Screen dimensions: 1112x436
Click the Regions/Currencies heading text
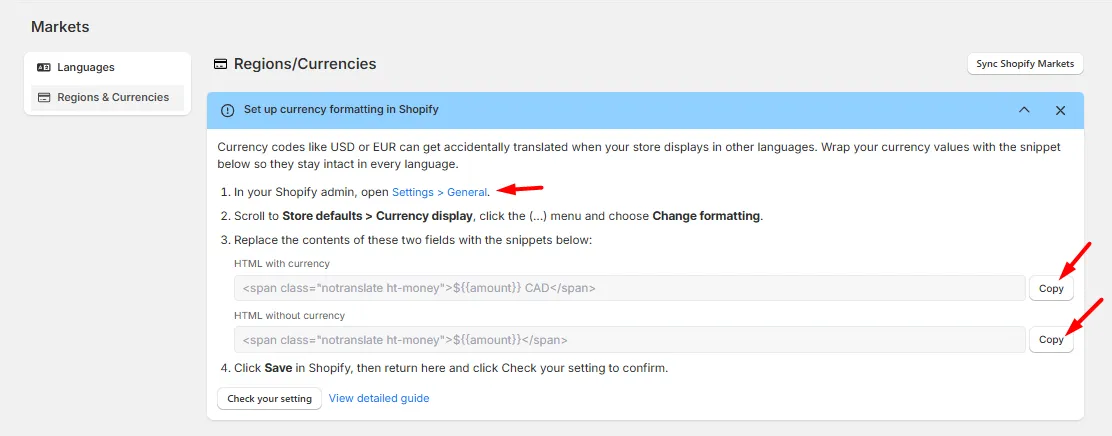pyautogui.click(x=305, y=64)
